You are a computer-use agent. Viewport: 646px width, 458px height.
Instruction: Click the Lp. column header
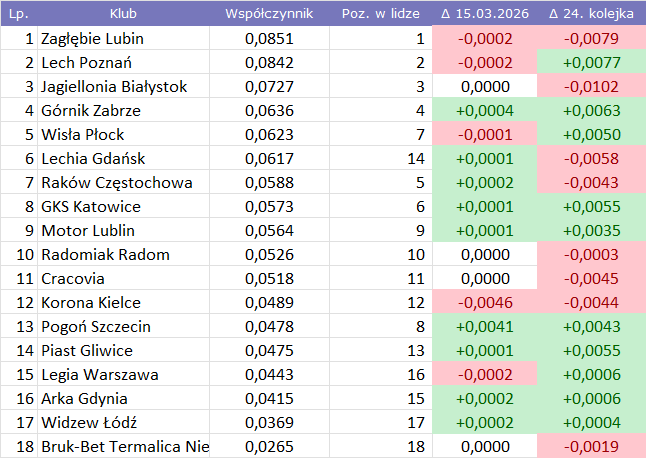[19, 14]
